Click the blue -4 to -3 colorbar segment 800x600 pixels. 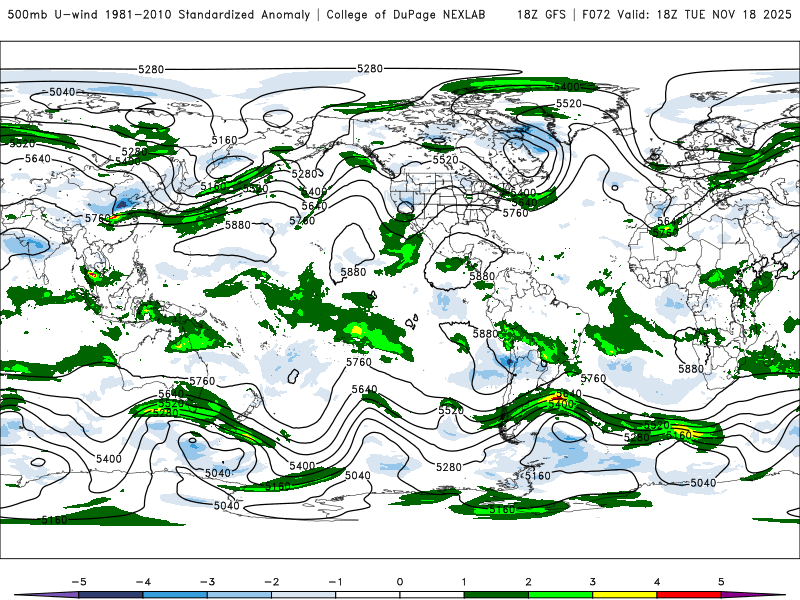click(x=175, y=595)
